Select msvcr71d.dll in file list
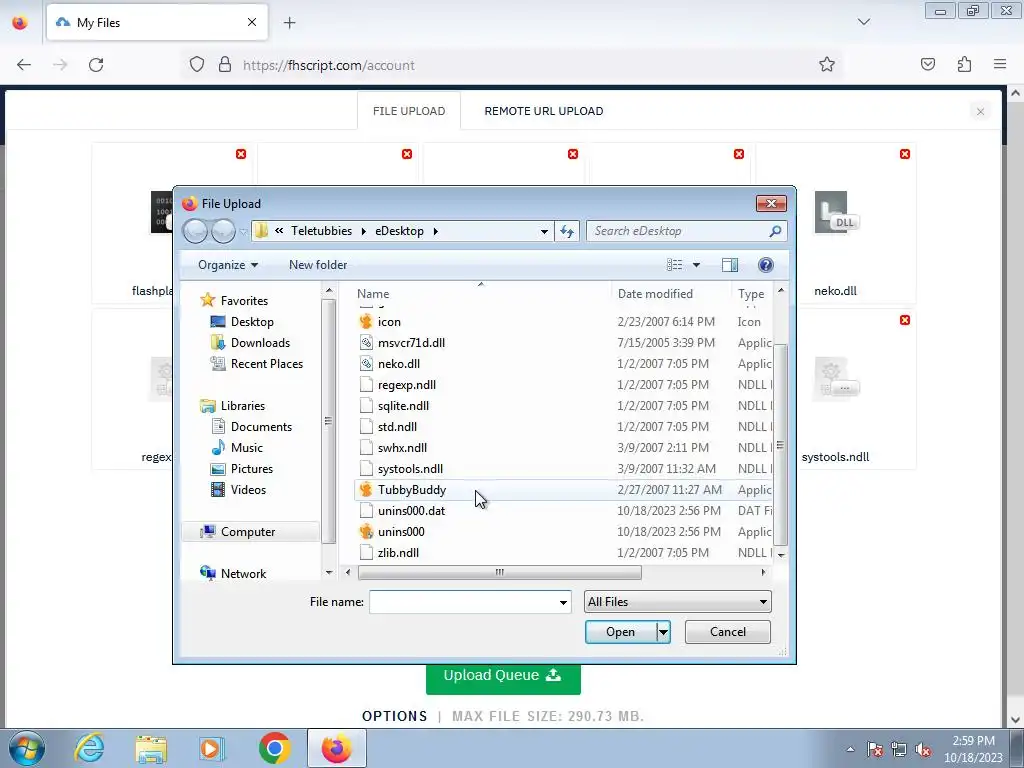The image size is (1024, 768). pyautogui.click(x=411, y=343)
